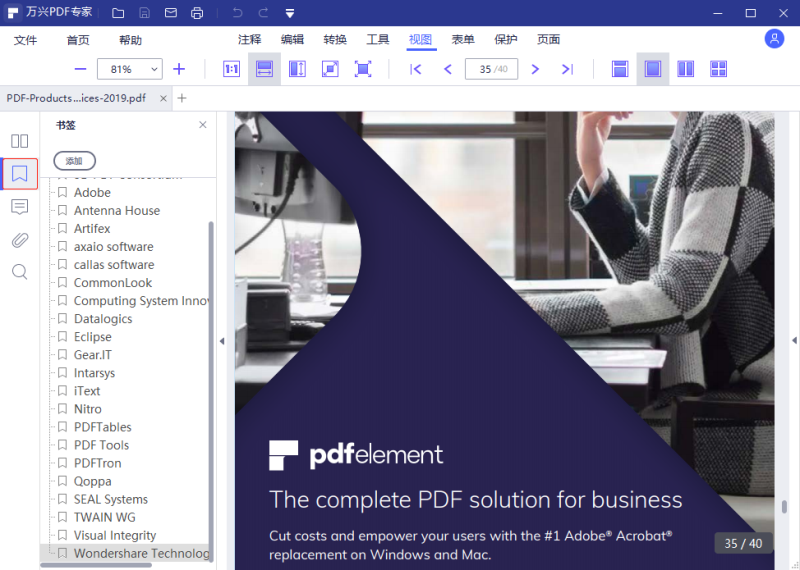Open the 81% zoom level dropdown
The image size is (800, 570).
click(x=130, y=69)
